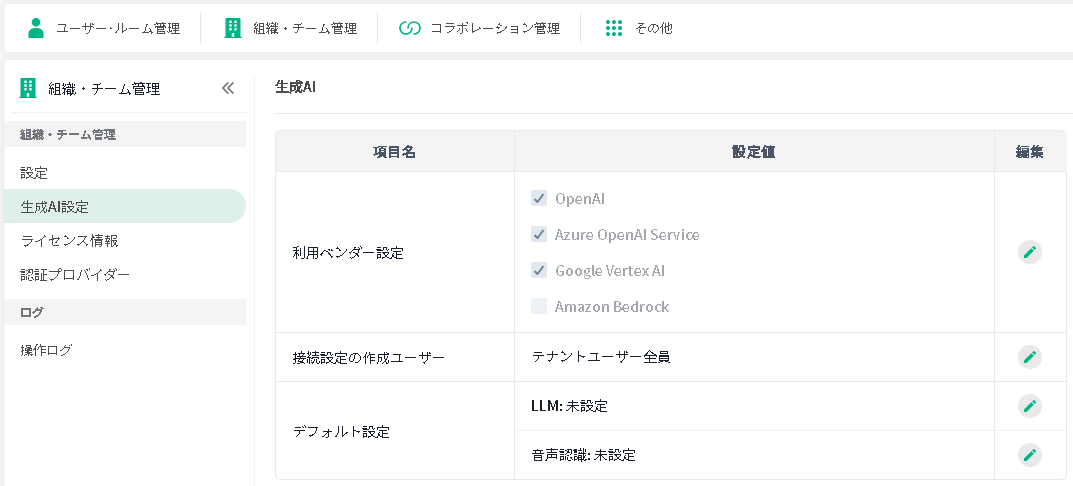Edit the 音声認識 default setting

(1029, 455)
